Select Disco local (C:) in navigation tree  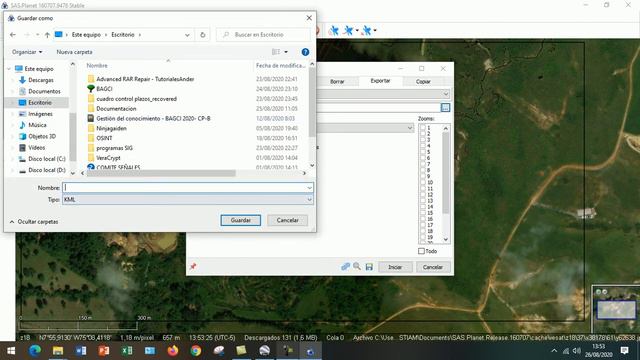pyautogui.click(x=47, y=159)
